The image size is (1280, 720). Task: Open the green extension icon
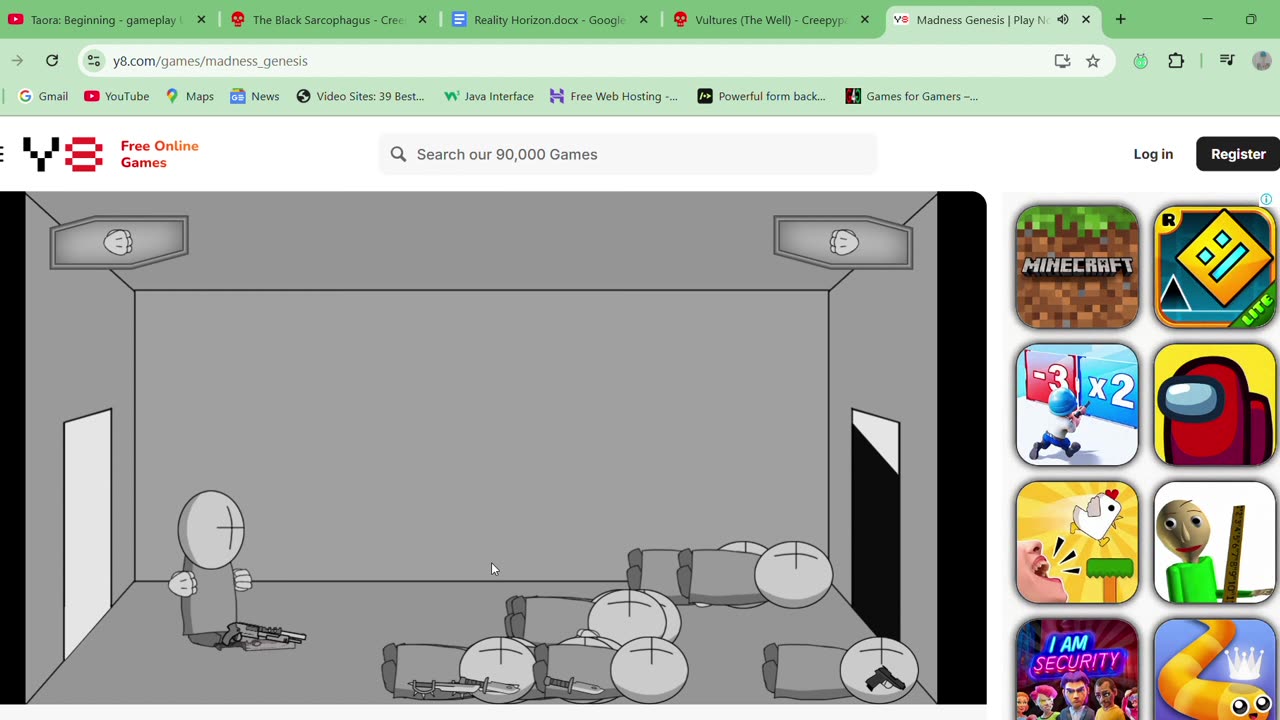click(1140, 61)
